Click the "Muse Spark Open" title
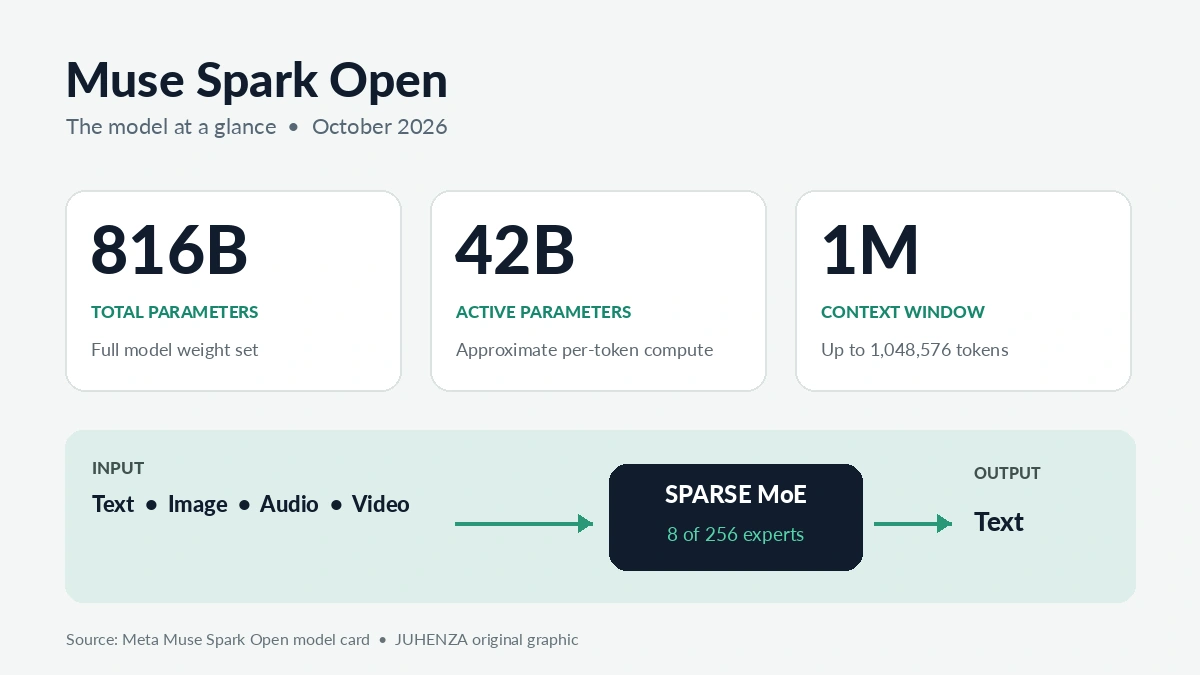 (256, 82)
